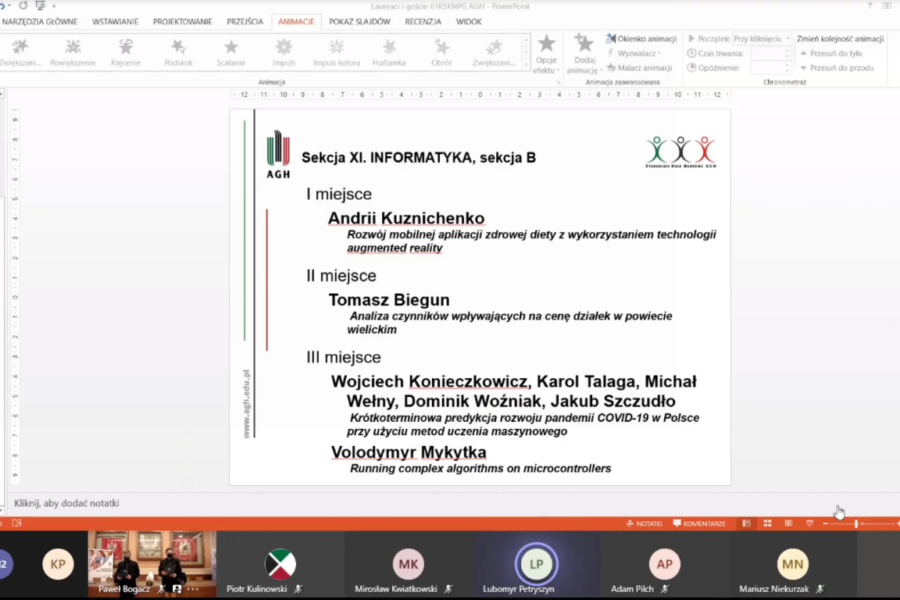Image resolution: width=900 pixels, height=600 pixels.
Task: Choose the Huśtawka animation effect
Action: click(x=389, y=52)
